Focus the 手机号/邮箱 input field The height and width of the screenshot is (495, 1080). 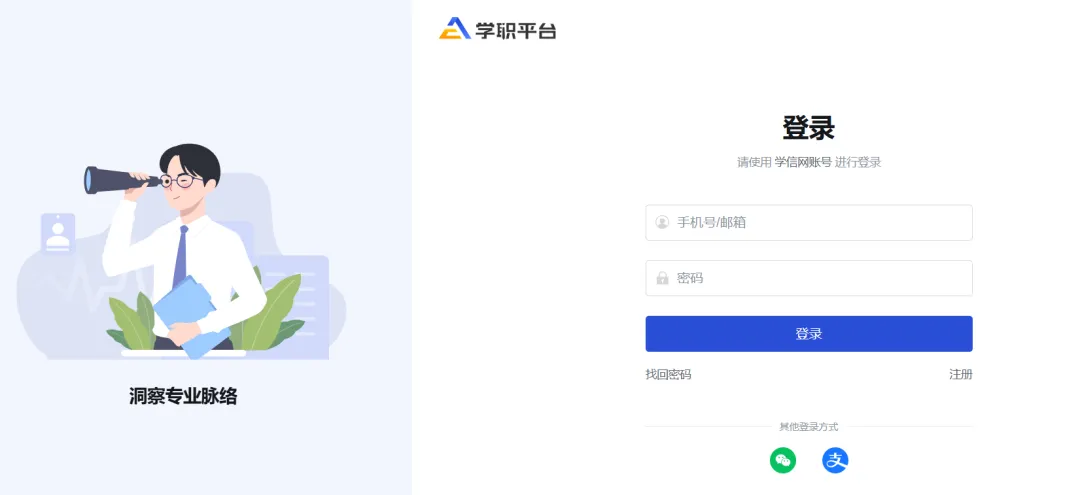tap(820, 222)
